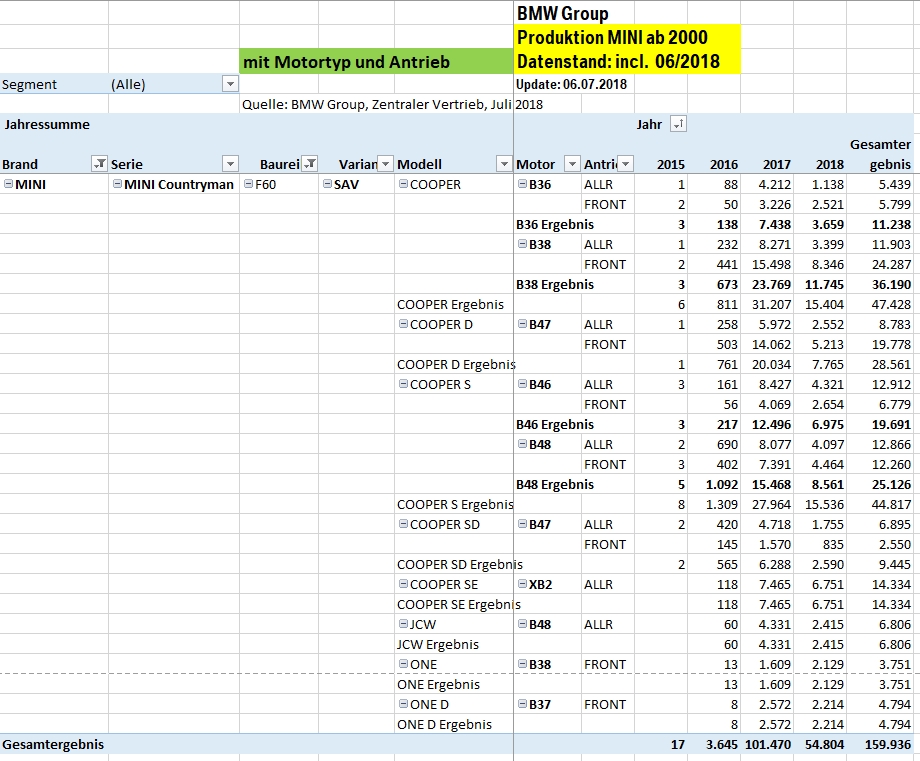Select the "Update: 06.07.2018" cell

[571, 84]
